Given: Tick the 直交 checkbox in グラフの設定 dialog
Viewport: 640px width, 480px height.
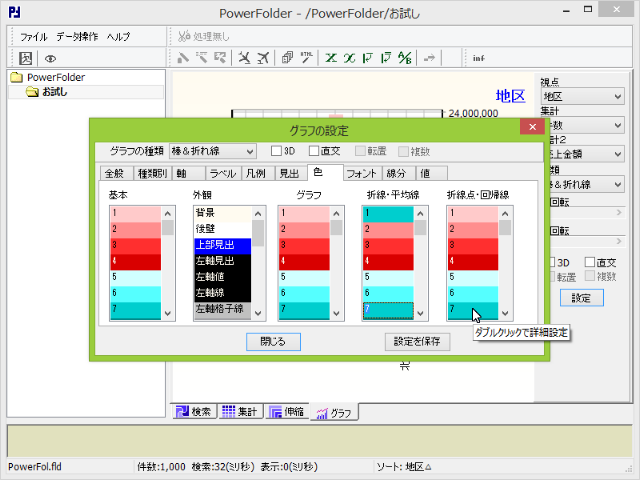Looking at the screenshot, I should (x=314, y=151).
